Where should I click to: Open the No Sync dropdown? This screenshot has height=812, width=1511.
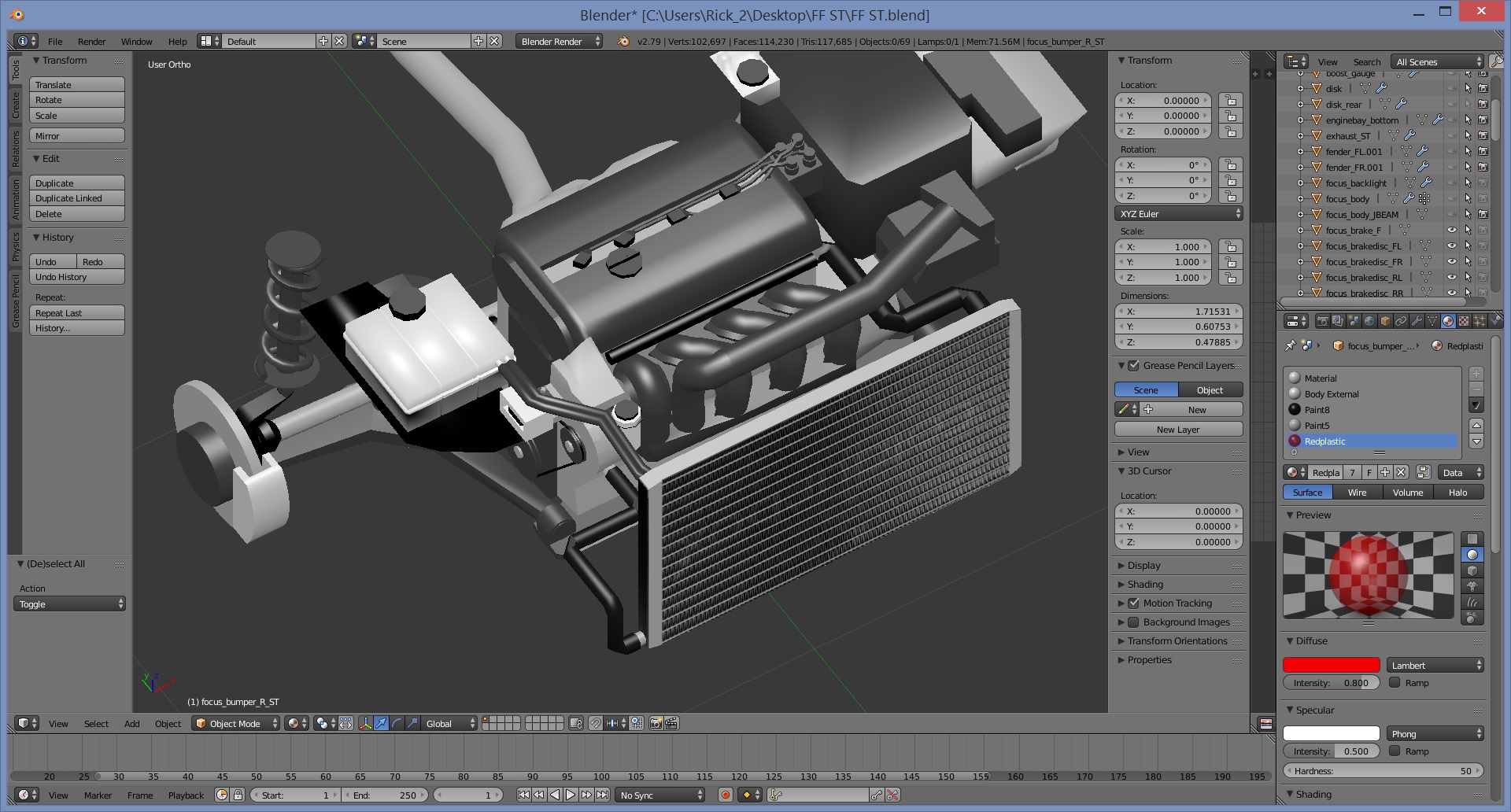point(660,795)
